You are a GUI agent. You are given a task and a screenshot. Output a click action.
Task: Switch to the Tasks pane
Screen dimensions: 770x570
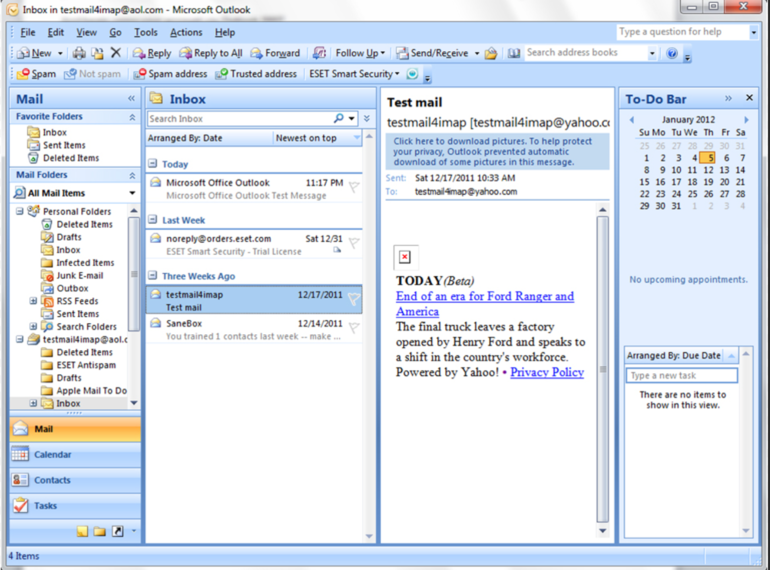click(x=75, y=506)
